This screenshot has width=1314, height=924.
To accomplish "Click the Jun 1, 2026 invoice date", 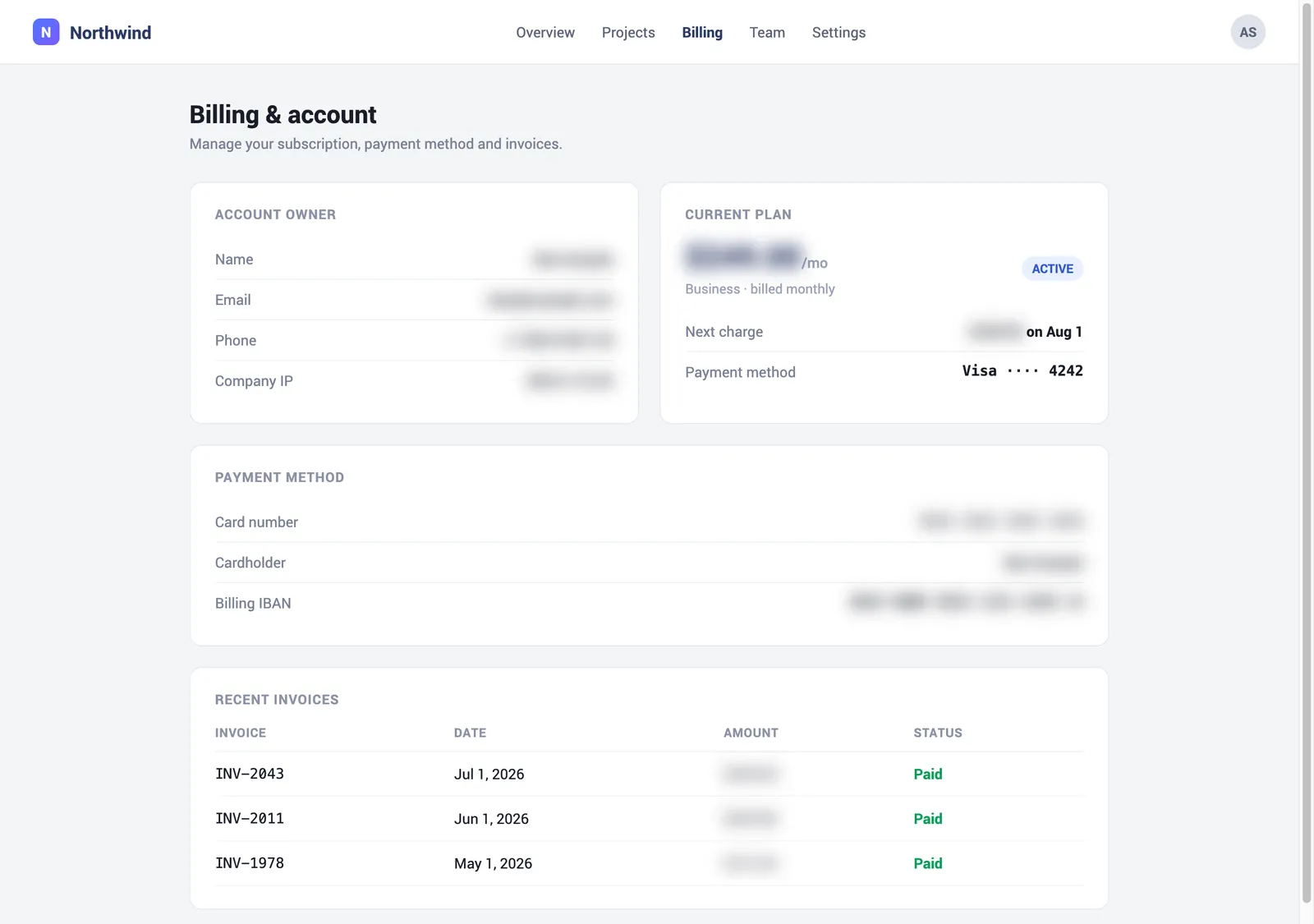I will (491, 819).
